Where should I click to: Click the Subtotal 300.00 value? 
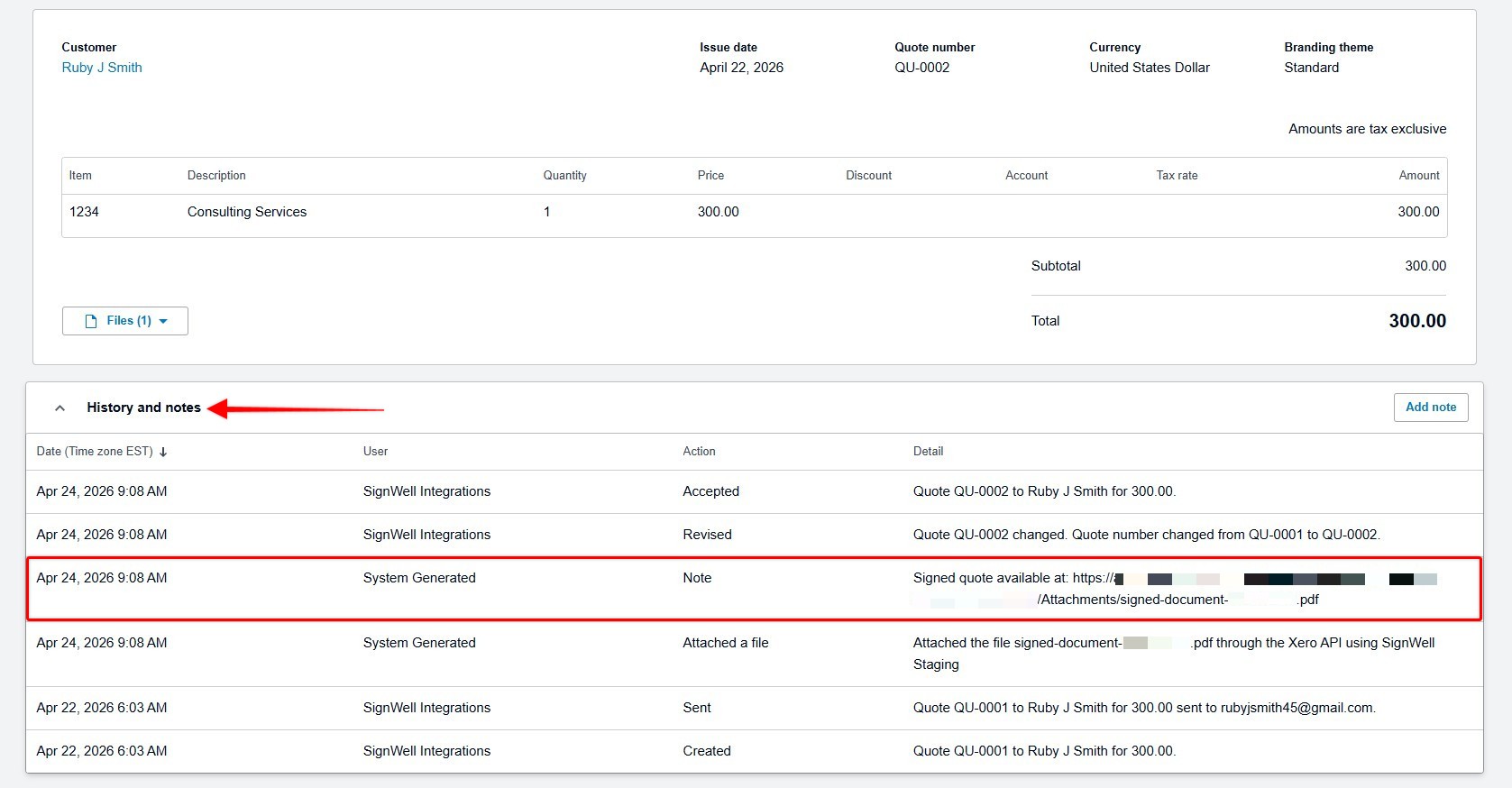pos(1425,266)
